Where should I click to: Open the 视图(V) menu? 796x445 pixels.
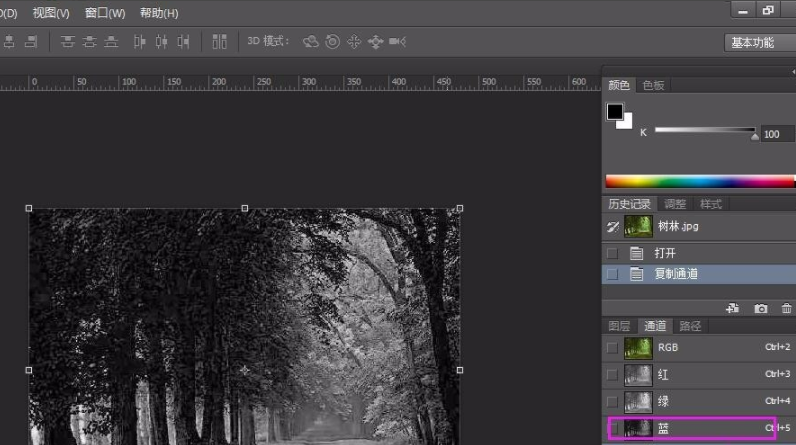click(x=51, y=13)
